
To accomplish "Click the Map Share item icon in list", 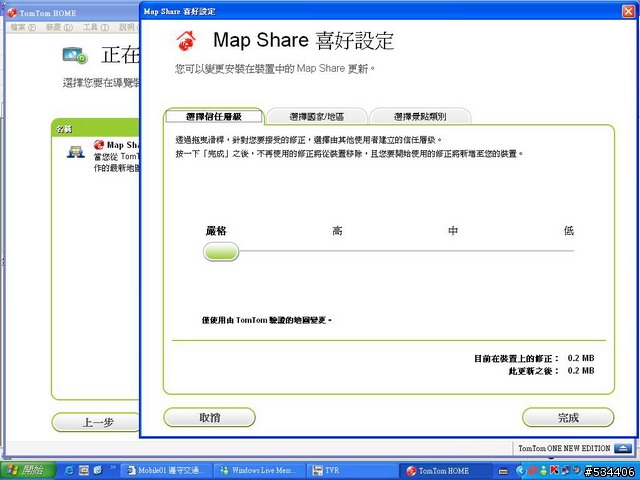I will pyautogui.click(x=76, y=152).
